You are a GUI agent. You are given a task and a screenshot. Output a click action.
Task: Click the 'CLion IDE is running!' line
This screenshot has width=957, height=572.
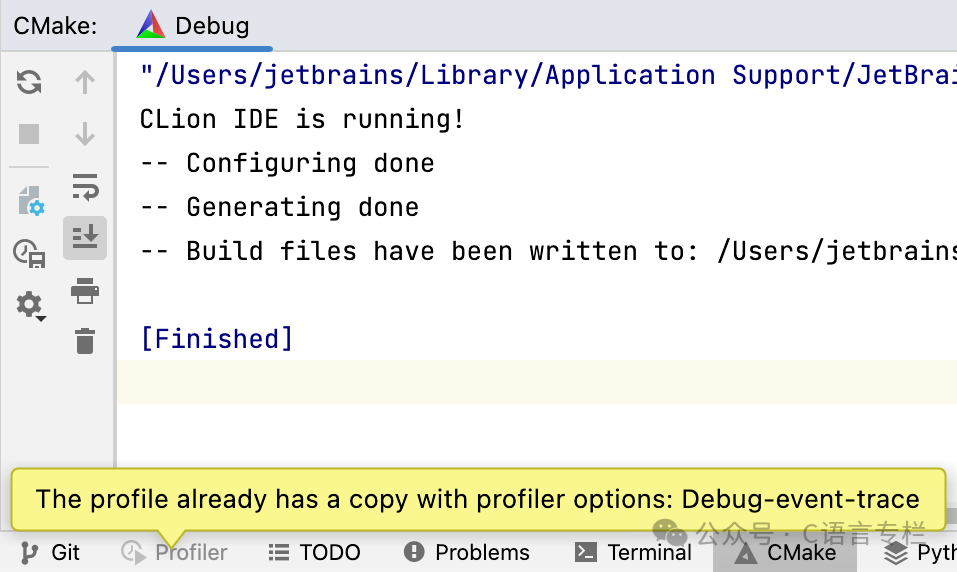point(302,119)
